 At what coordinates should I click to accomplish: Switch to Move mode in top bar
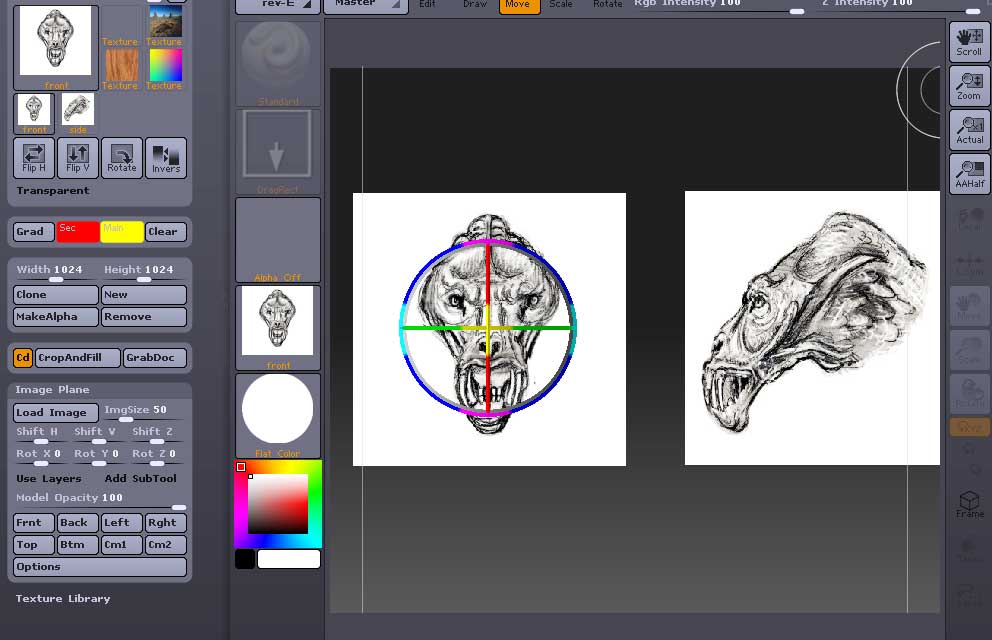[518, 5]
